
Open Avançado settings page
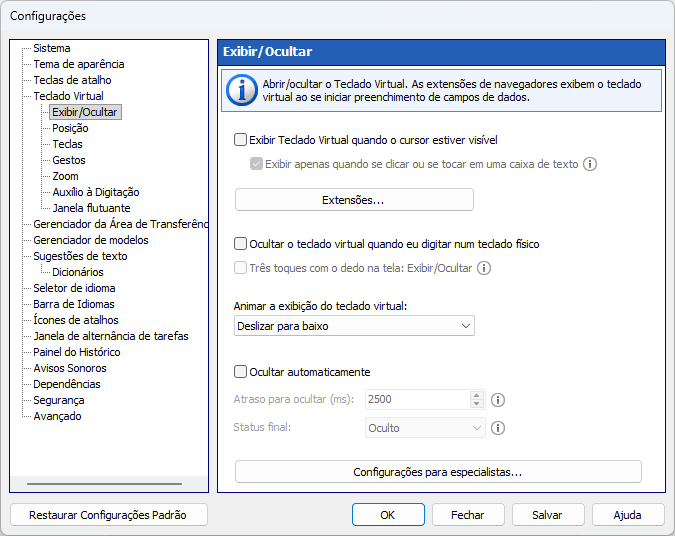(57, 416)
